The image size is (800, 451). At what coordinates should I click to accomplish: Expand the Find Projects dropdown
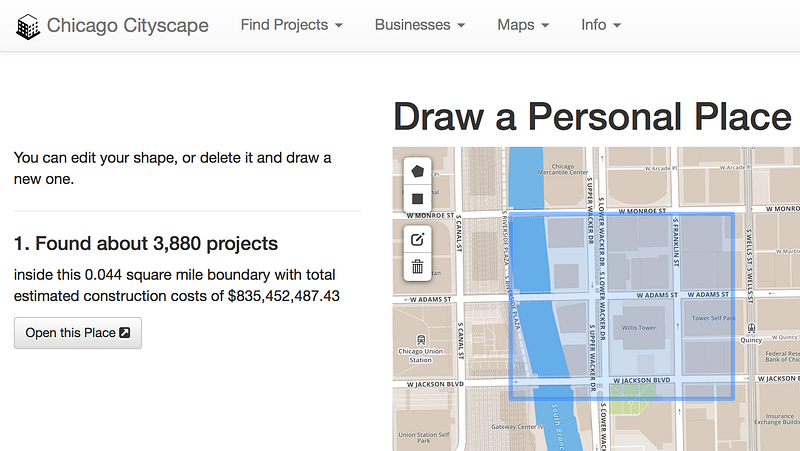click(x=291, y=25)
